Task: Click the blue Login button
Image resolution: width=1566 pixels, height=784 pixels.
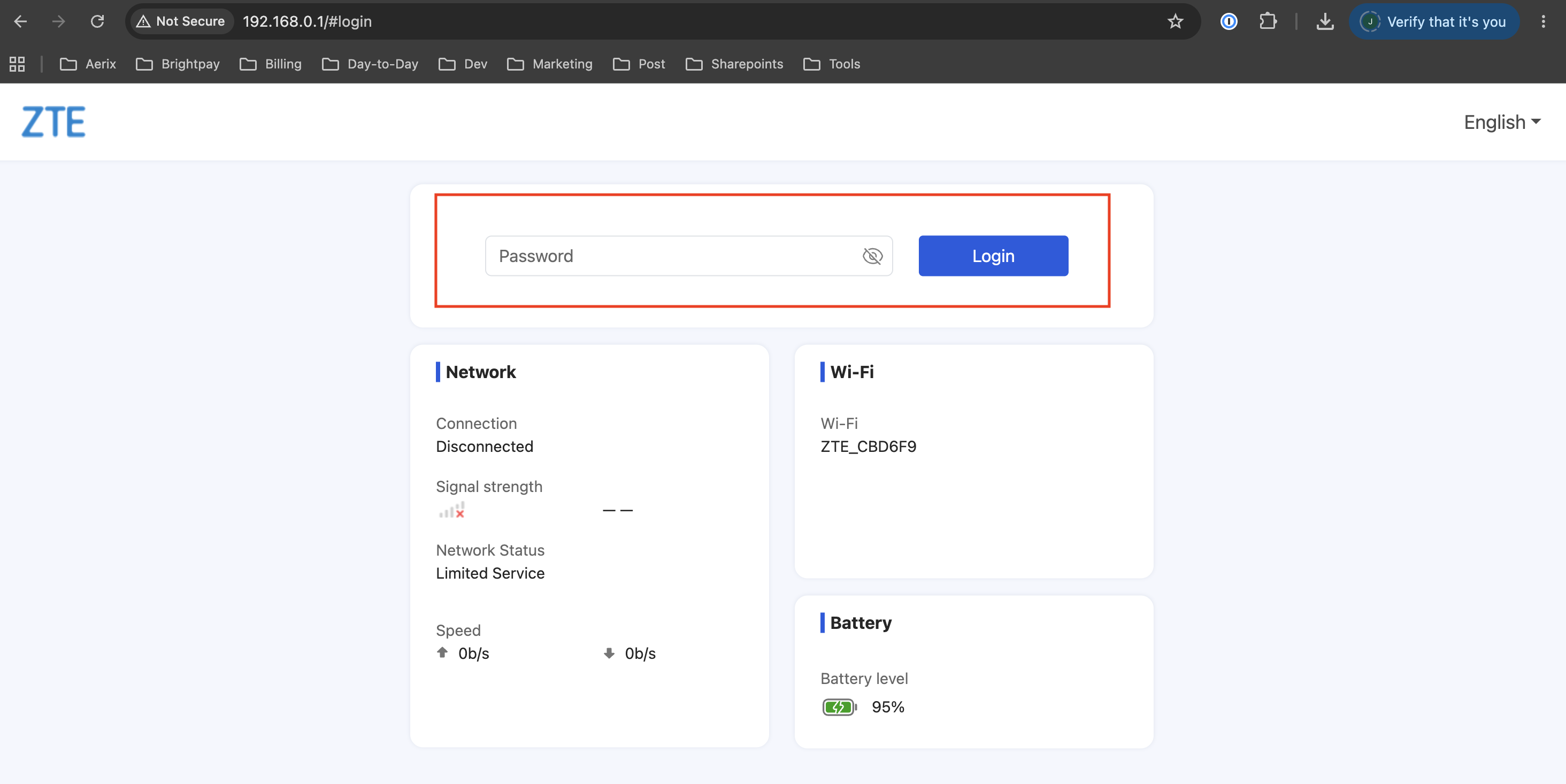Action: point(993,256)
